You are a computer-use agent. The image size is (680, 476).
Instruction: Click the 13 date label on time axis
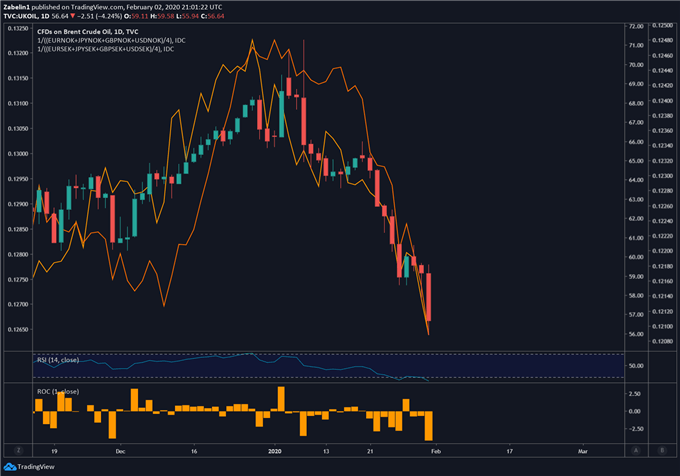[x=326, y=451]
